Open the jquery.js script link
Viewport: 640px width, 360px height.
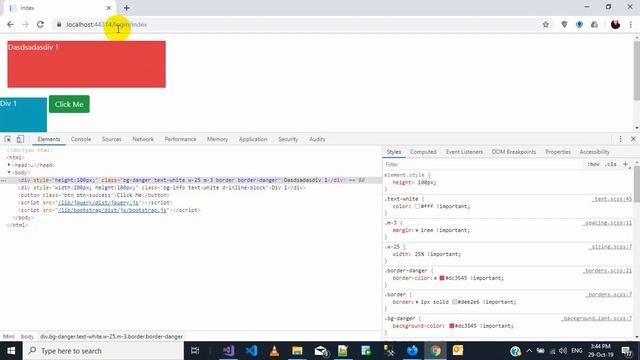click(98, 202)
